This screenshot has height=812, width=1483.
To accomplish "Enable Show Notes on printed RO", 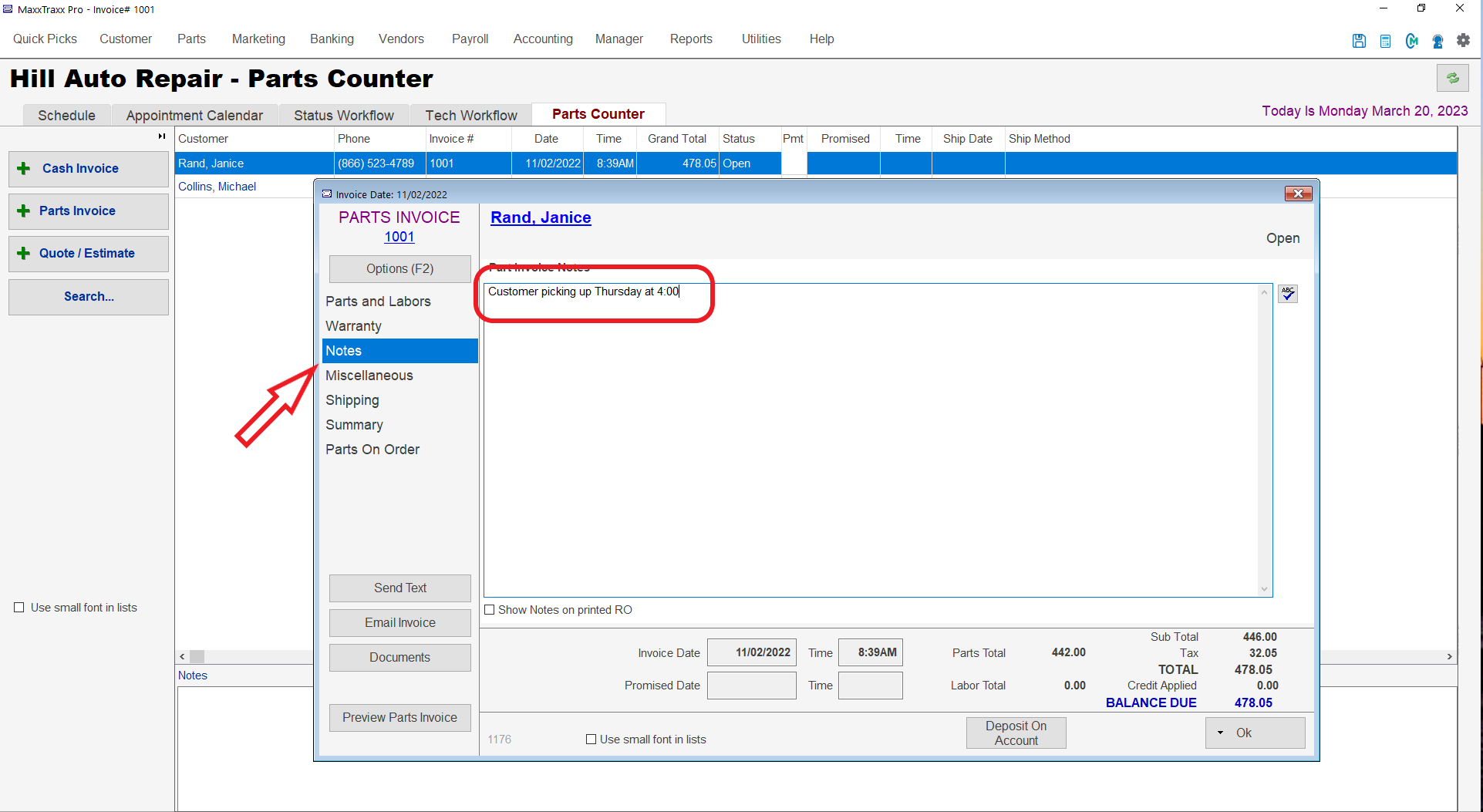I will click(489, 610).
